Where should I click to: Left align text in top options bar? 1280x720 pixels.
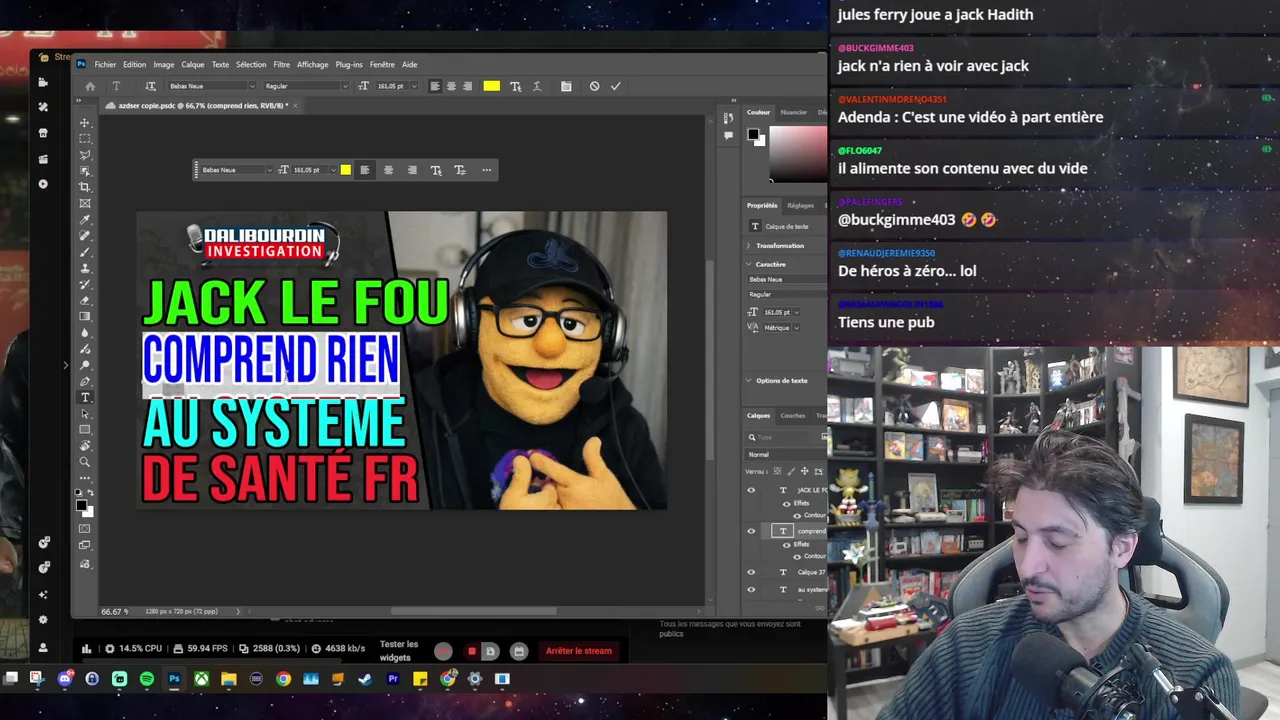tap(435, 86)
